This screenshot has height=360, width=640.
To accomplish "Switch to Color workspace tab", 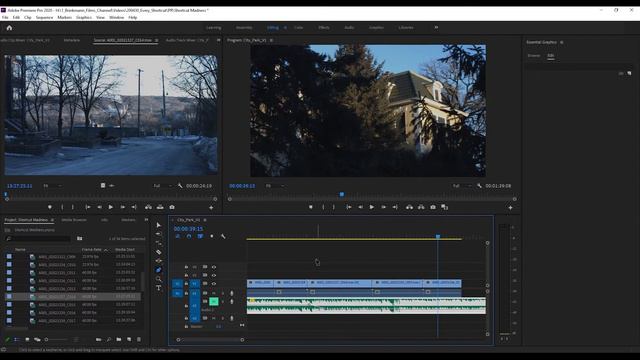I will pos(299,27).
